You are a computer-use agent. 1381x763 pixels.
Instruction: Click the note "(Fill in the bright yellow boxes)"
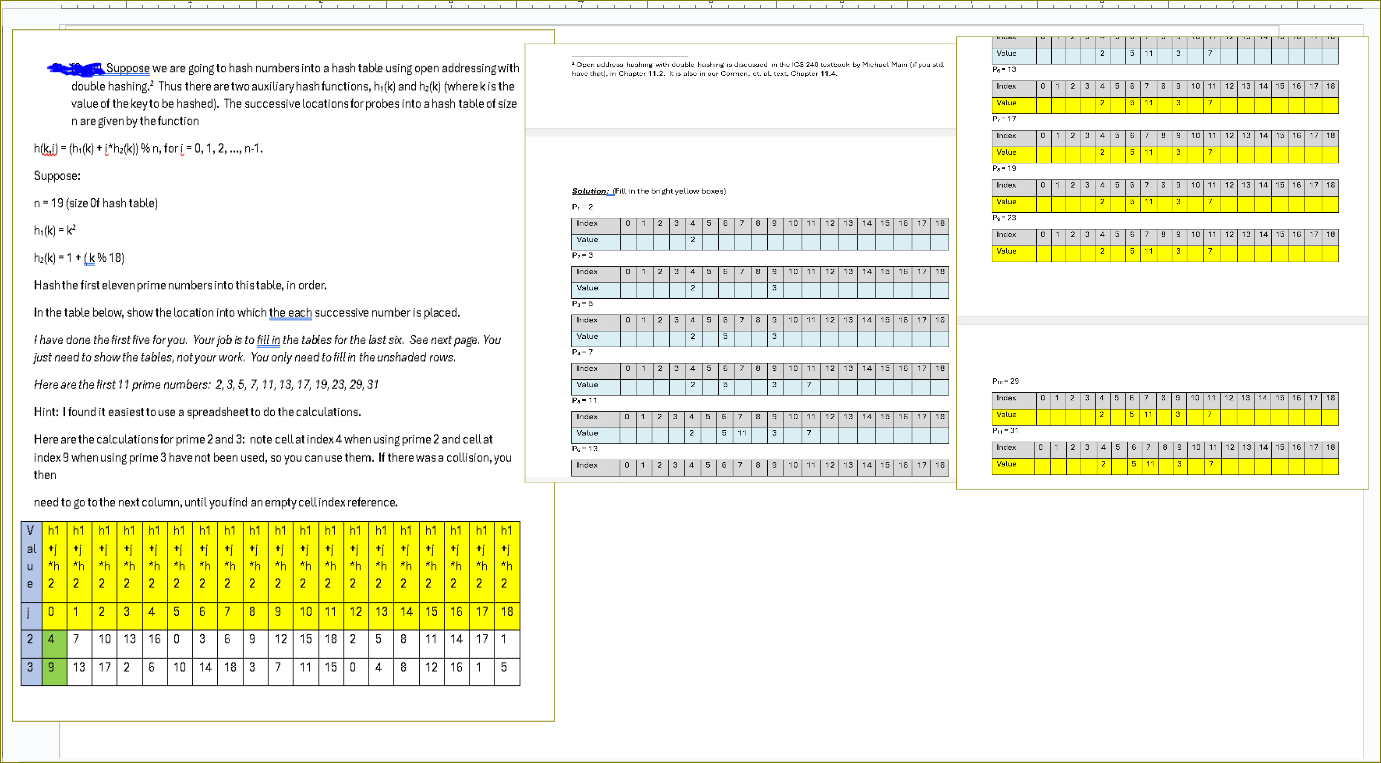pyautogui.click(x=669, y=190)
